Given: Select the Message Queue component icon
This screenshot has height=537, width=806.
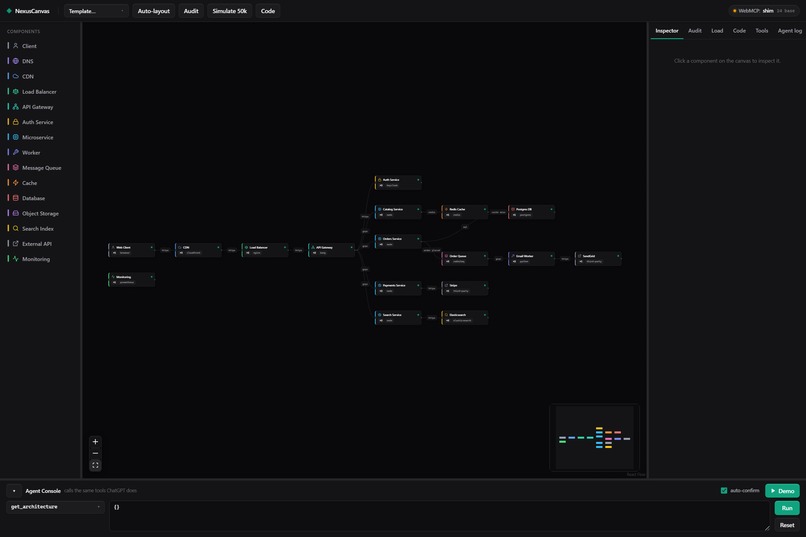Looking at the screenshot, I should [x=15, y=168].
